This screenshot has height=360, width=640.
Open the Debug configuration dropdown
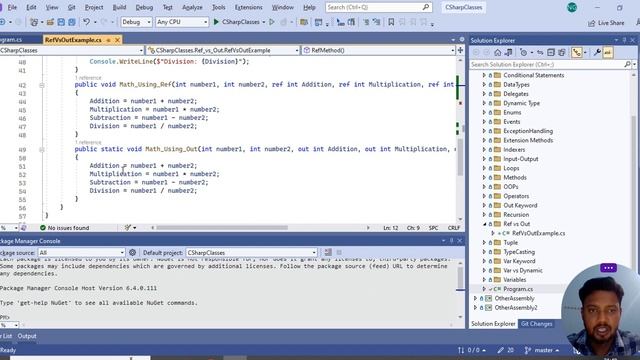point(136,22)
